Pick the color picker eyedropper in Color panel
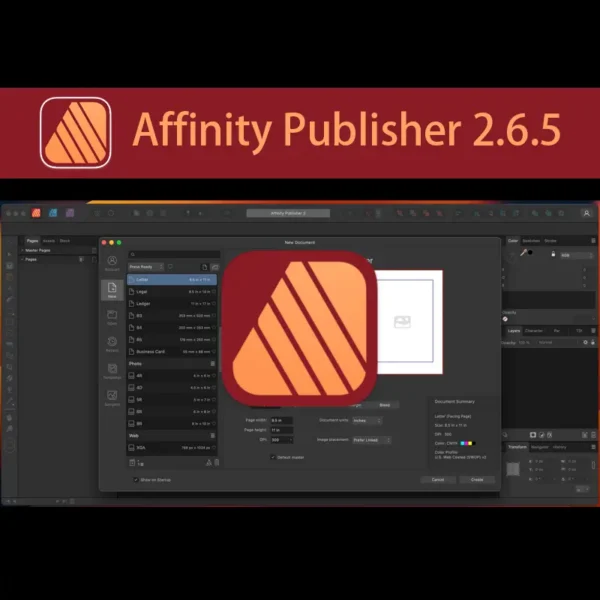This screenshot has width=600, height=600. coord(523,252)
